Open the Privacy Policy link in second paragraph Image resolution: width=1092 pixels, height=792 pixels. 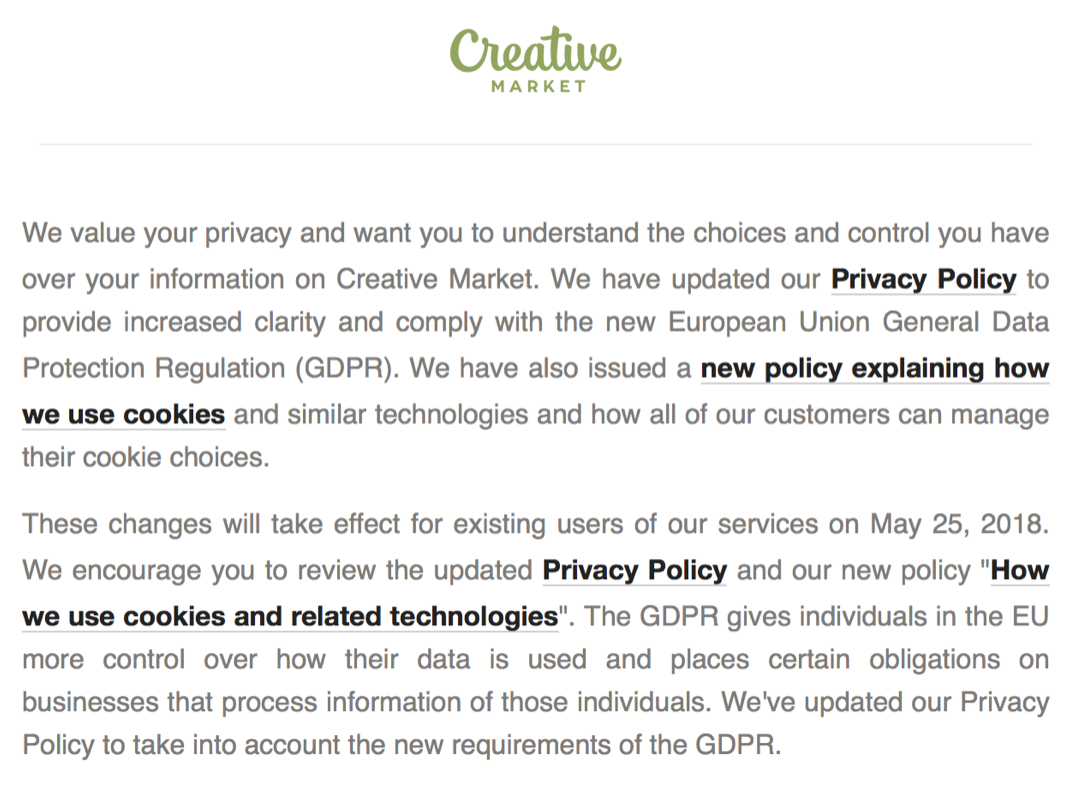[x=634, y=570]
